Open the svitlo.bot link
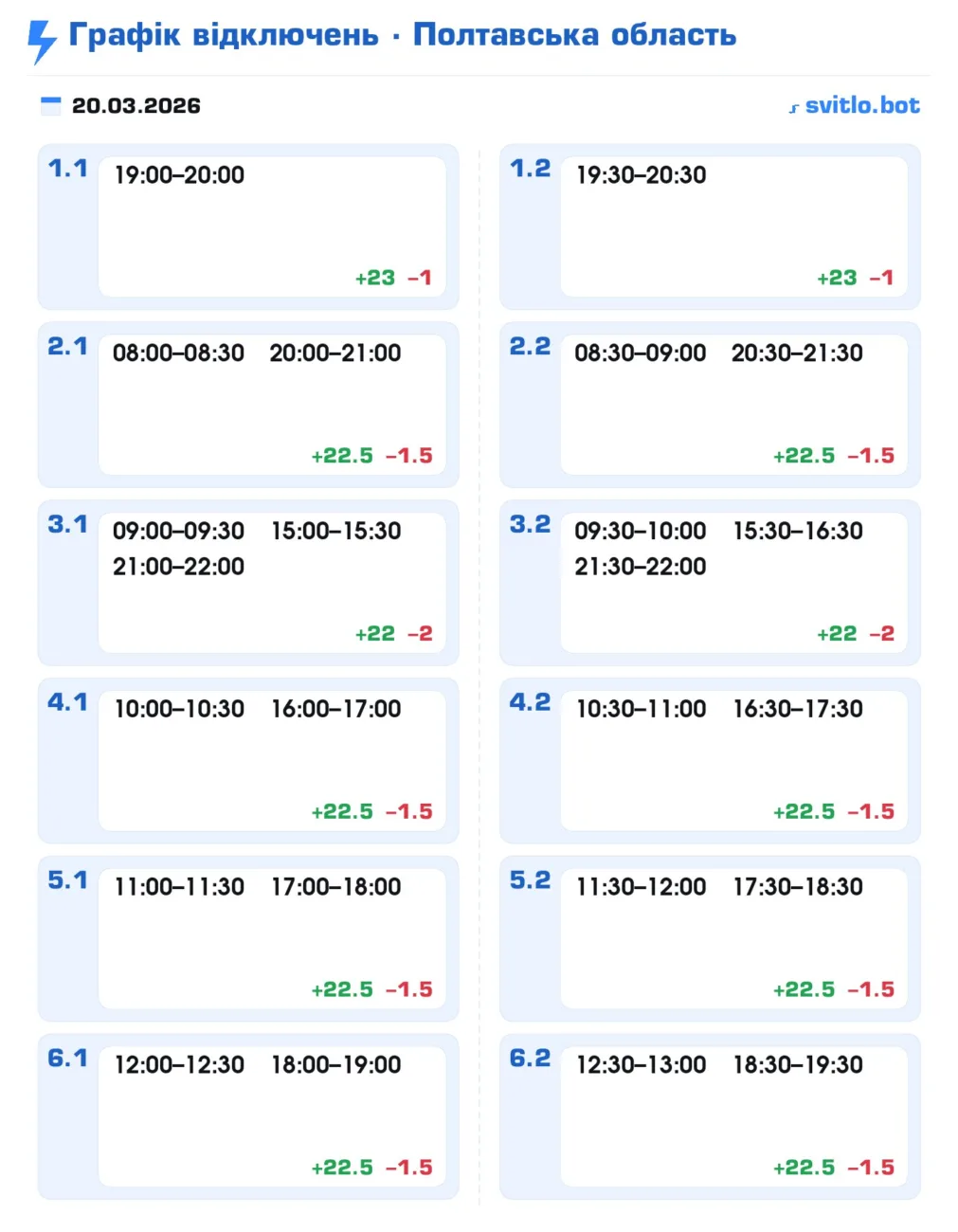 point(861,105)
